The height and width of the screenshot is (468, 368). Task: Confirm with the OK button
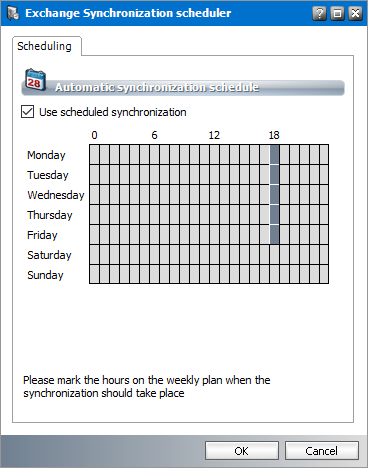pos(241,451)
